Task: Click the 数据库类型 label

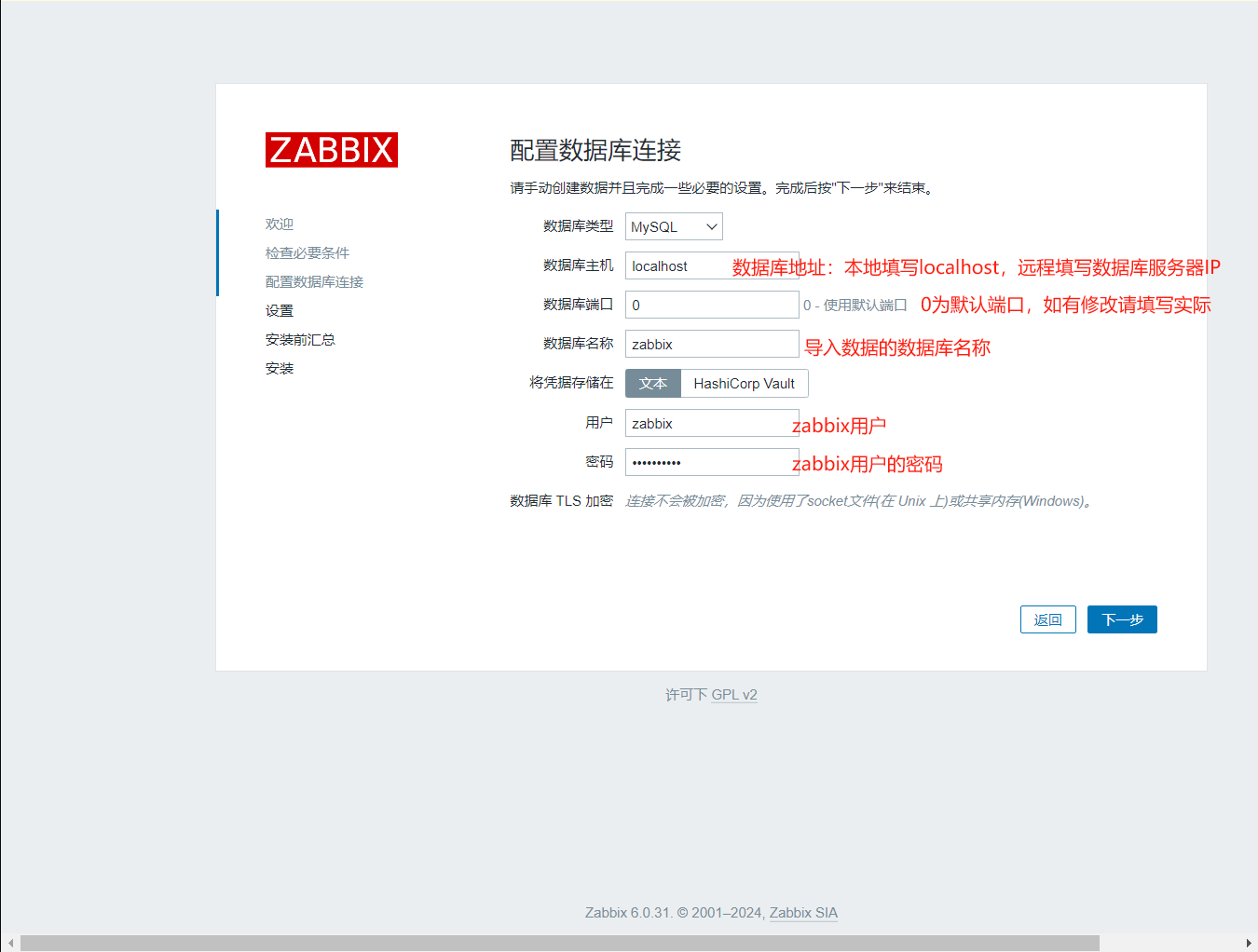Action: tap(578, 226)
